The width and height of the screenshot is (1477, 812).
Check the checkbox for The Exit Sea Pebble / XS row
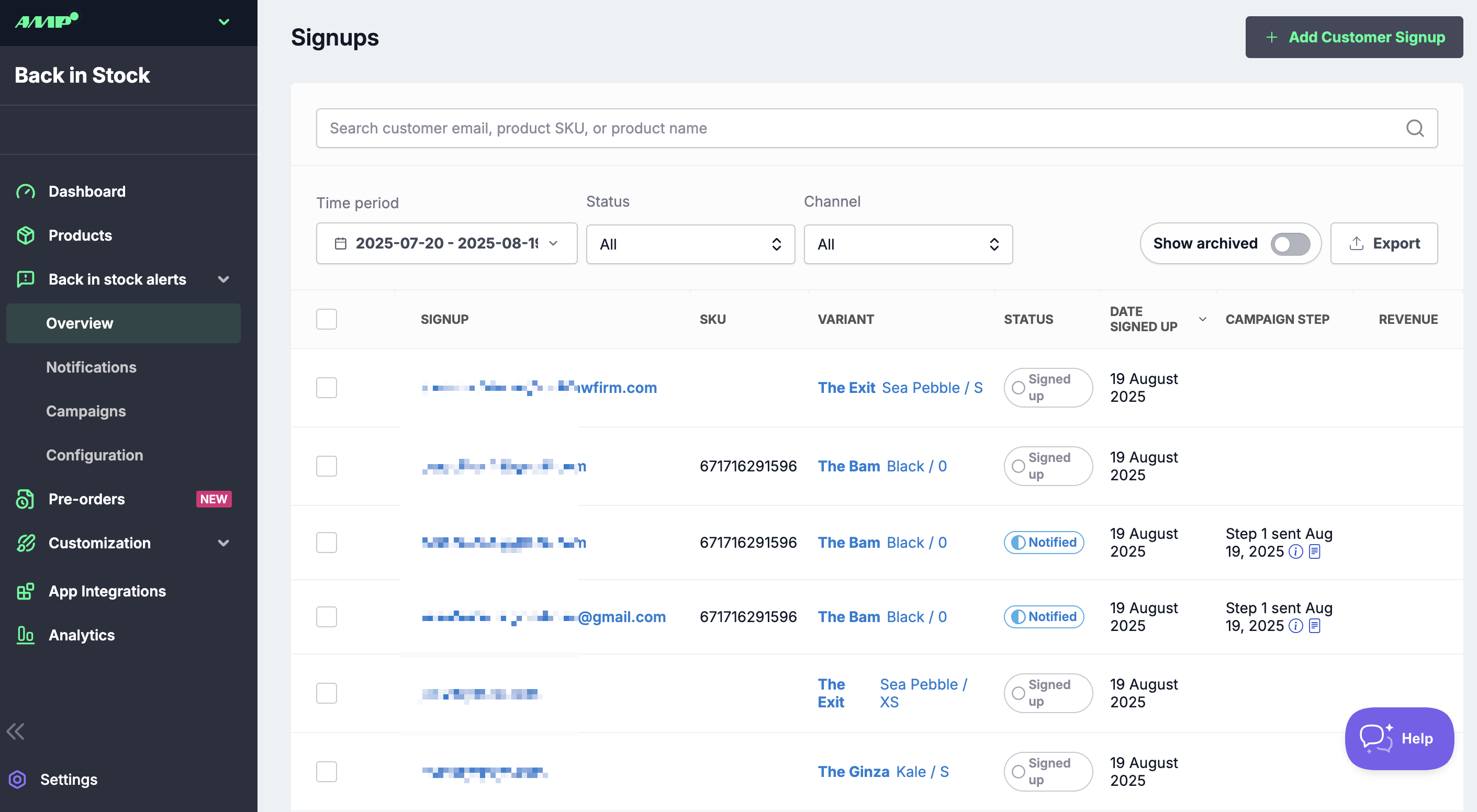[326, 693]
